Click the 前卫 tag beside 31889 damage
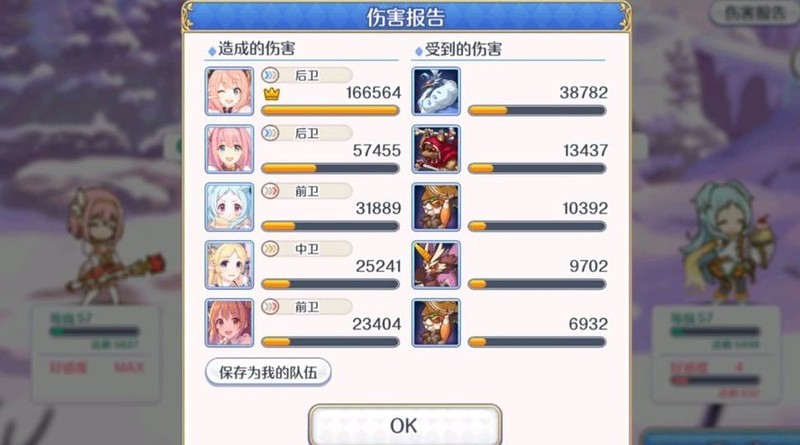This screenshot has width=800, height=445. tap(307, 191)
